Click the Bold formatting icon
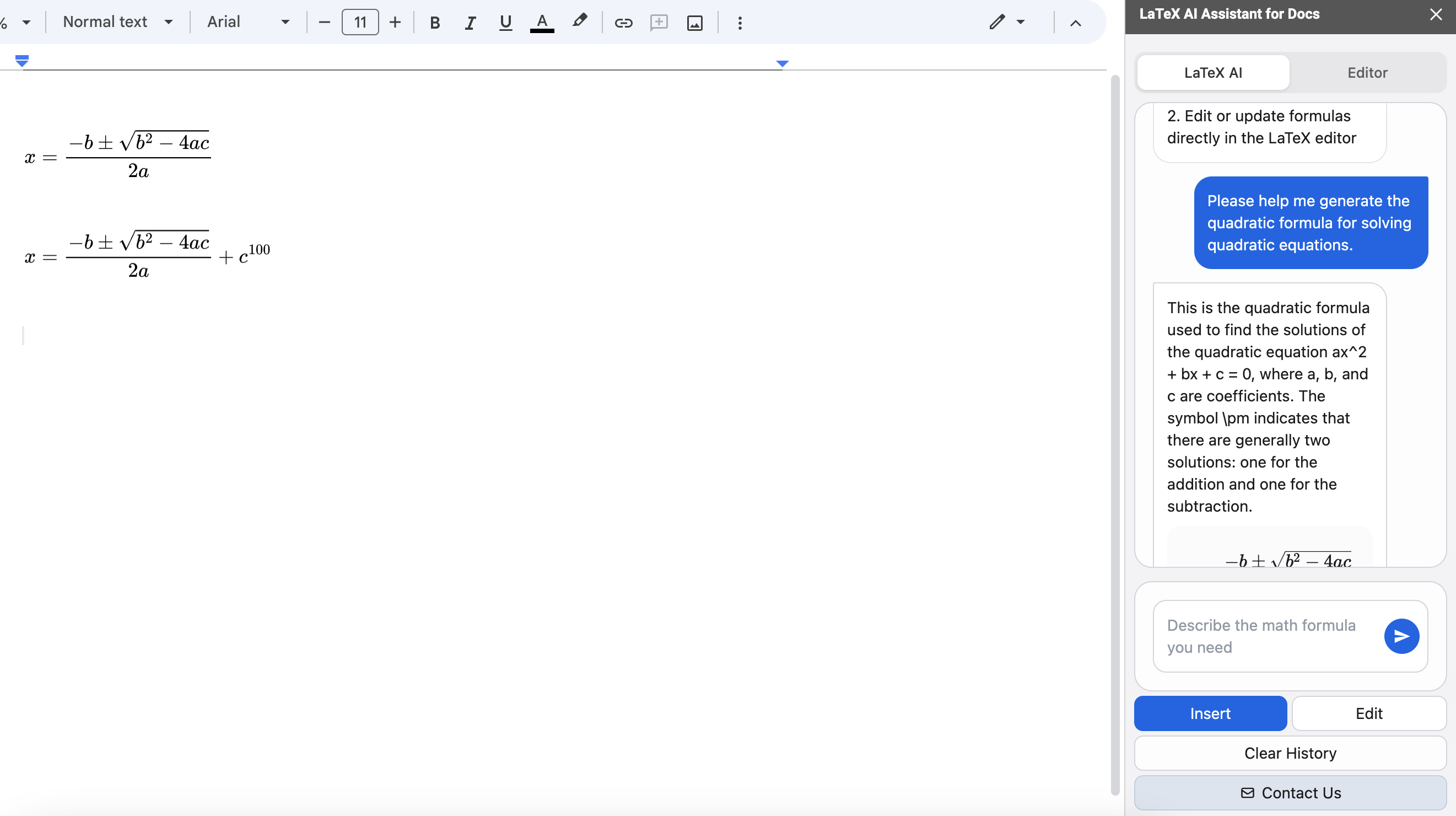The image size is (1456, 816). click(436, 22)
